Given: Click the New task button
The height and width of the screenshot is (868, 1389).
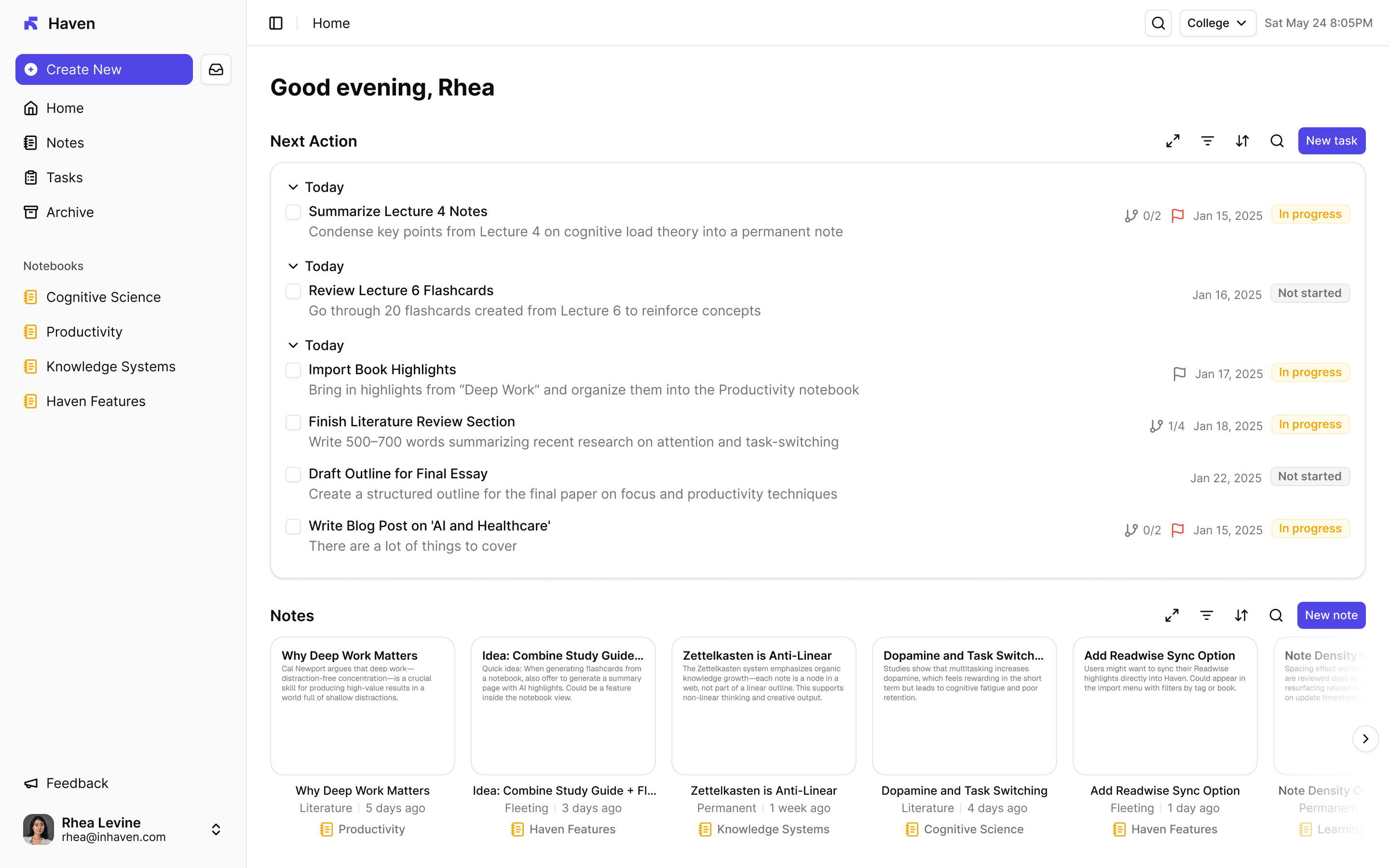Looking at the screenshot, I should tap(1331, 141).
